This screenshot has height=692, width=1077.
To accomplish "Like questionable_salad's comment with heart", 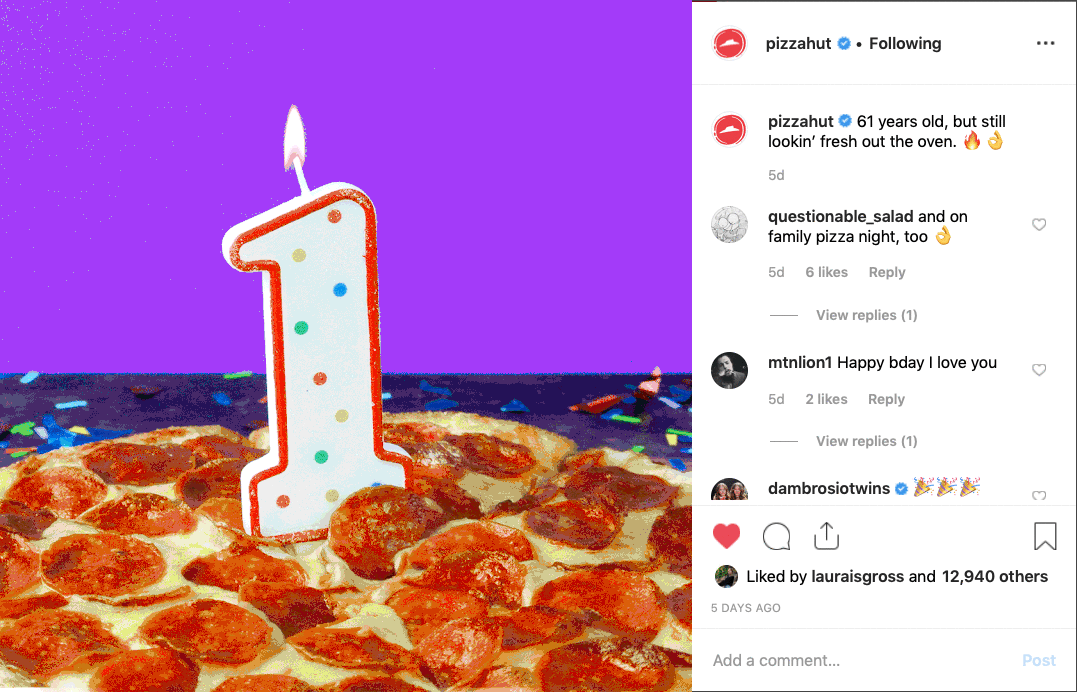I will point(1039,225).
